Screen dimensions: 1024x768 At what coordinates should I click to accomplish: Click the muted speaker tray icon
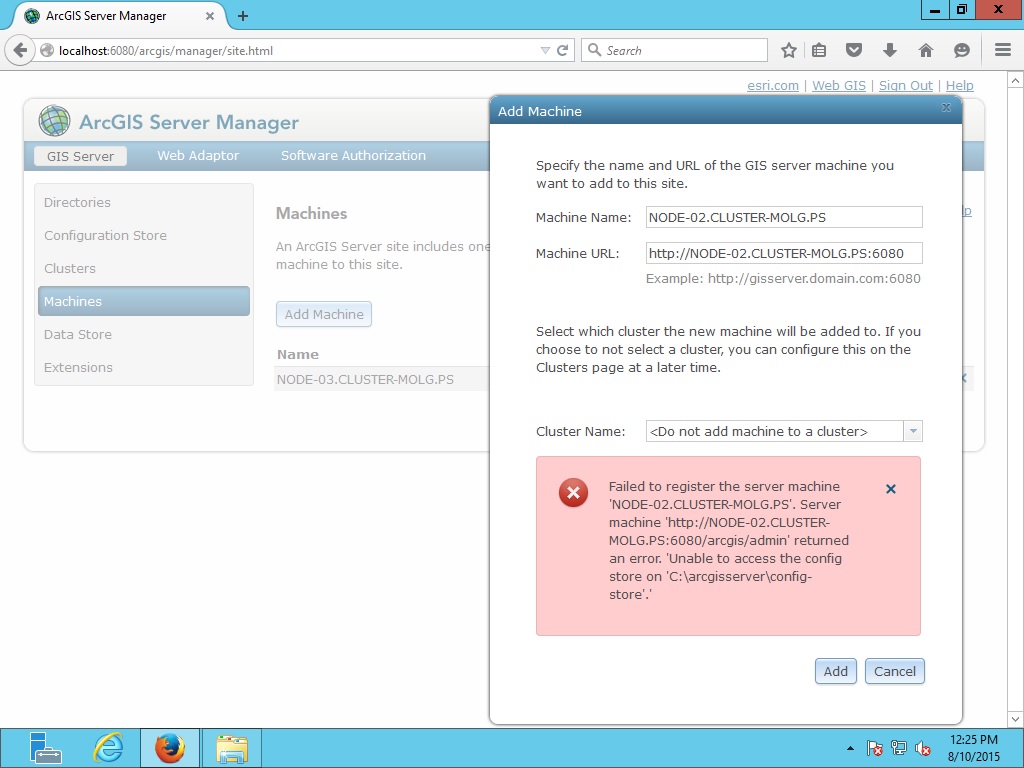pos(923,748)
